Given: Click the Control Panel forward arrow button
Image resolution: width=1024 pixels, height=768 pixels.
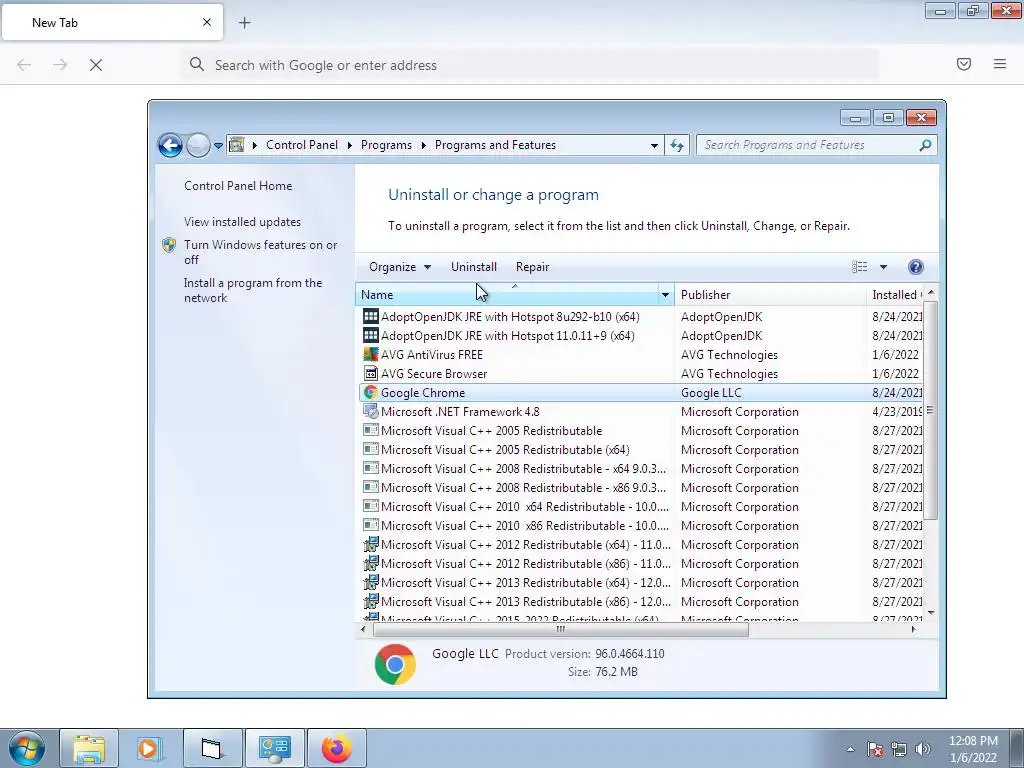Looking at the screenshot, I should coord(198,145).
